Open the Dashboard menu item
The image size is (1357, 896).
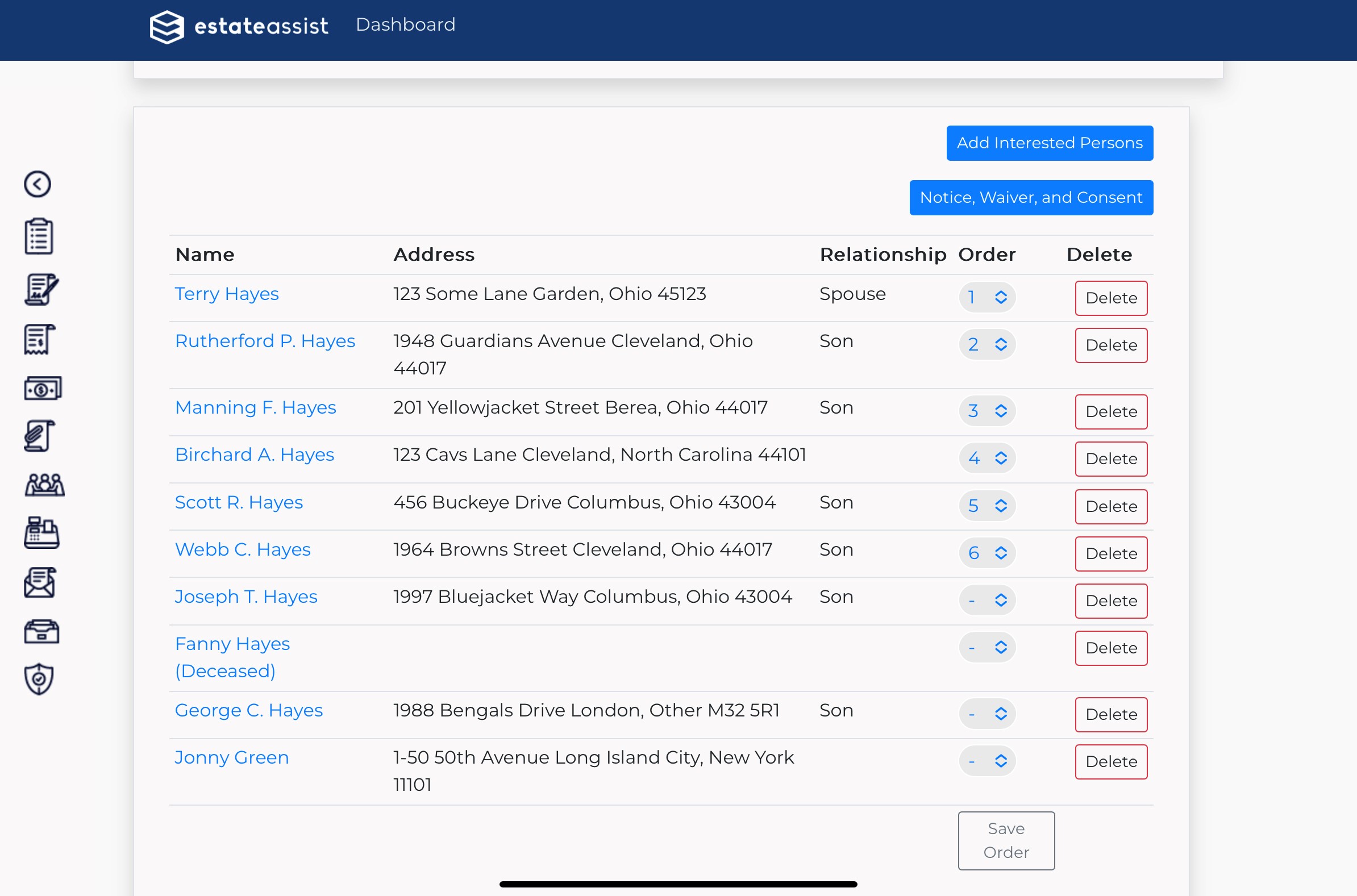coord(405,24)
